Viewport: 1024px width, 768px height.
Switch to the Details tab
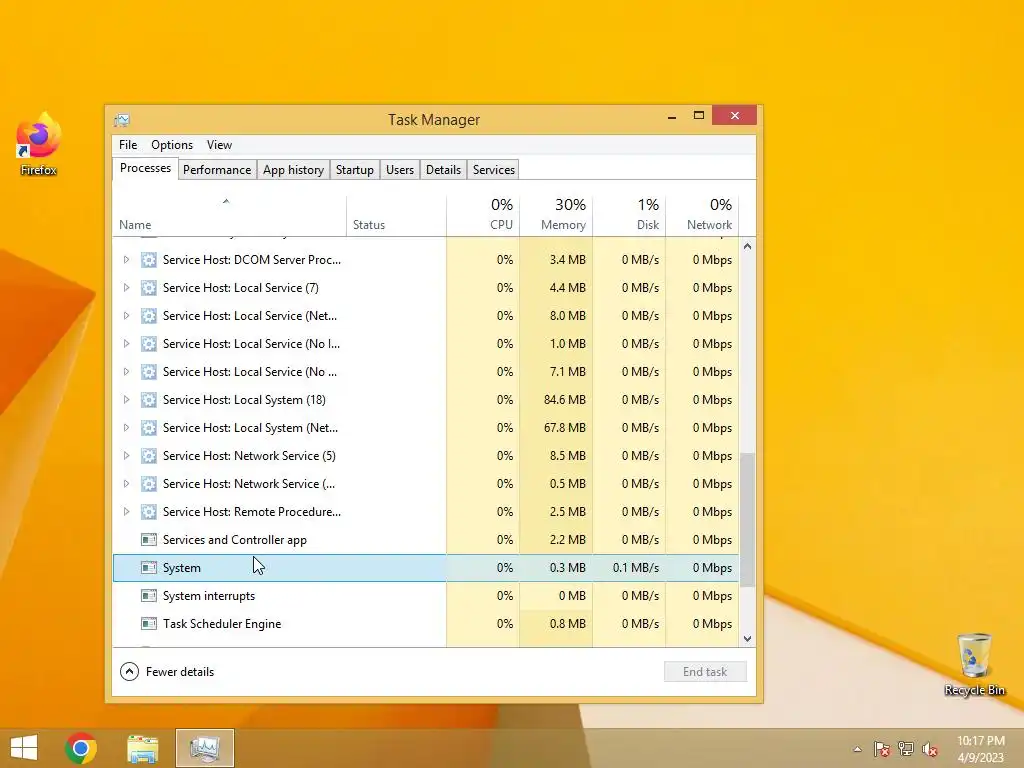coord(443,170)
